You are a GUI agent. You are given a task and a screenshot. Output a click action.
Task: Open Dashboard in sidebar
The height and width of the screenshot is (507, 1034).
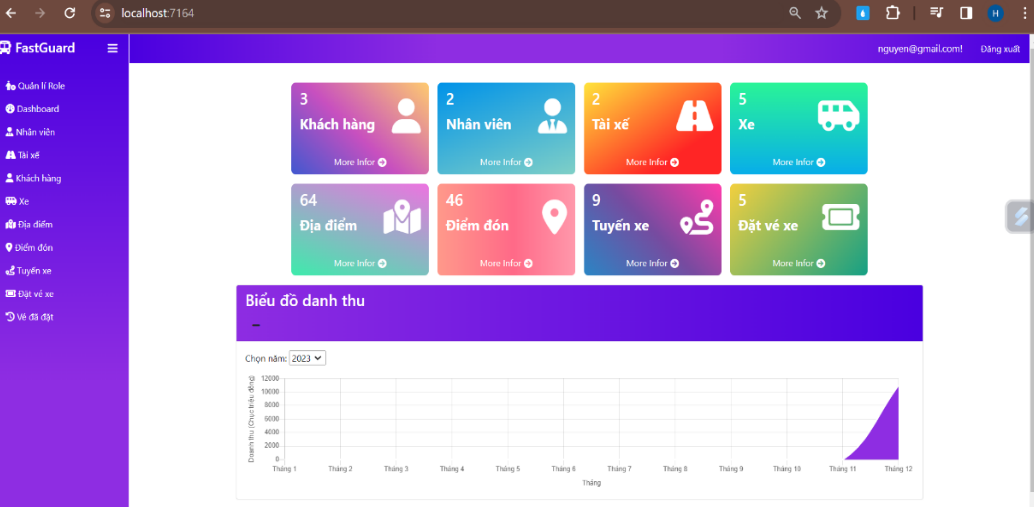tap(32, 109)
